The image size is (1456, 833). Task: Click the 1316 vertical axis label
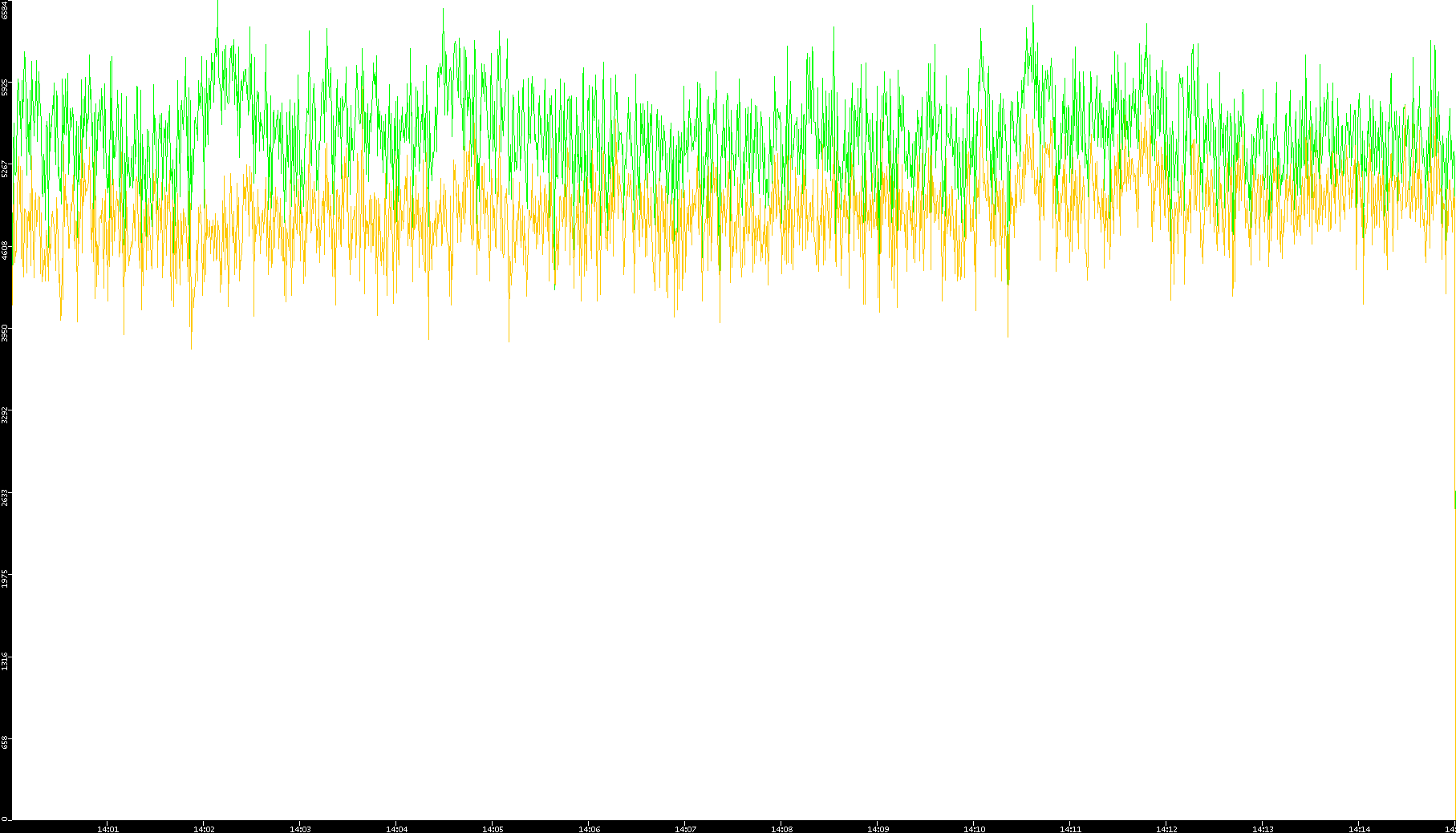click(x=5, y=661)
